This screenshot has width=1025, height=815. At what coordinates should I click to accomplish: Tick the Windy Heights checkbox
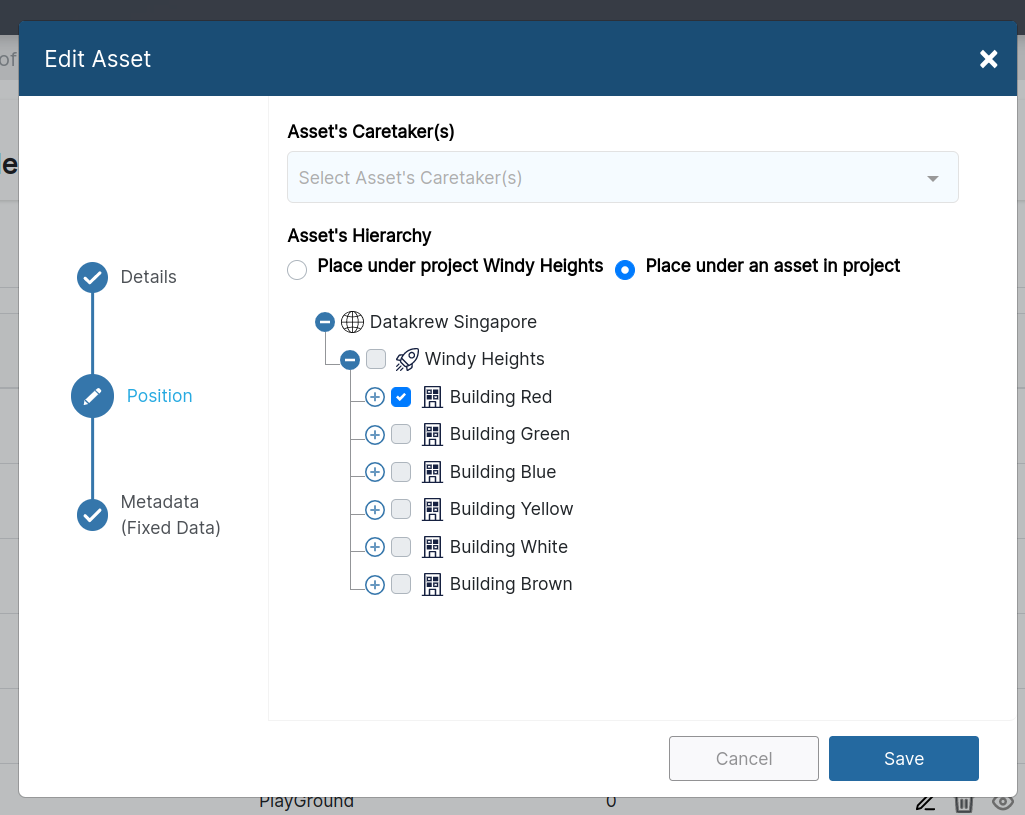coord(376,359)
